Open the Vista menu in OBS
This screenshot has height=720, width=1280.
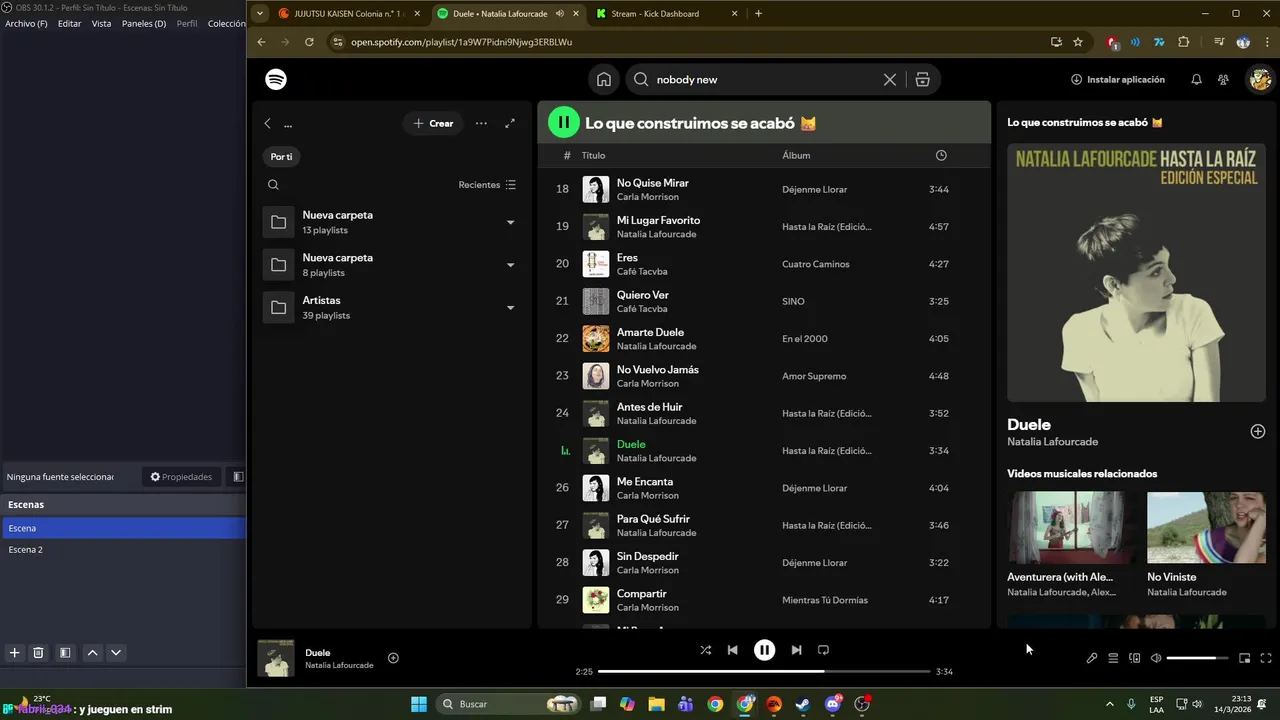pyautogui.click(x=101, y=23)
